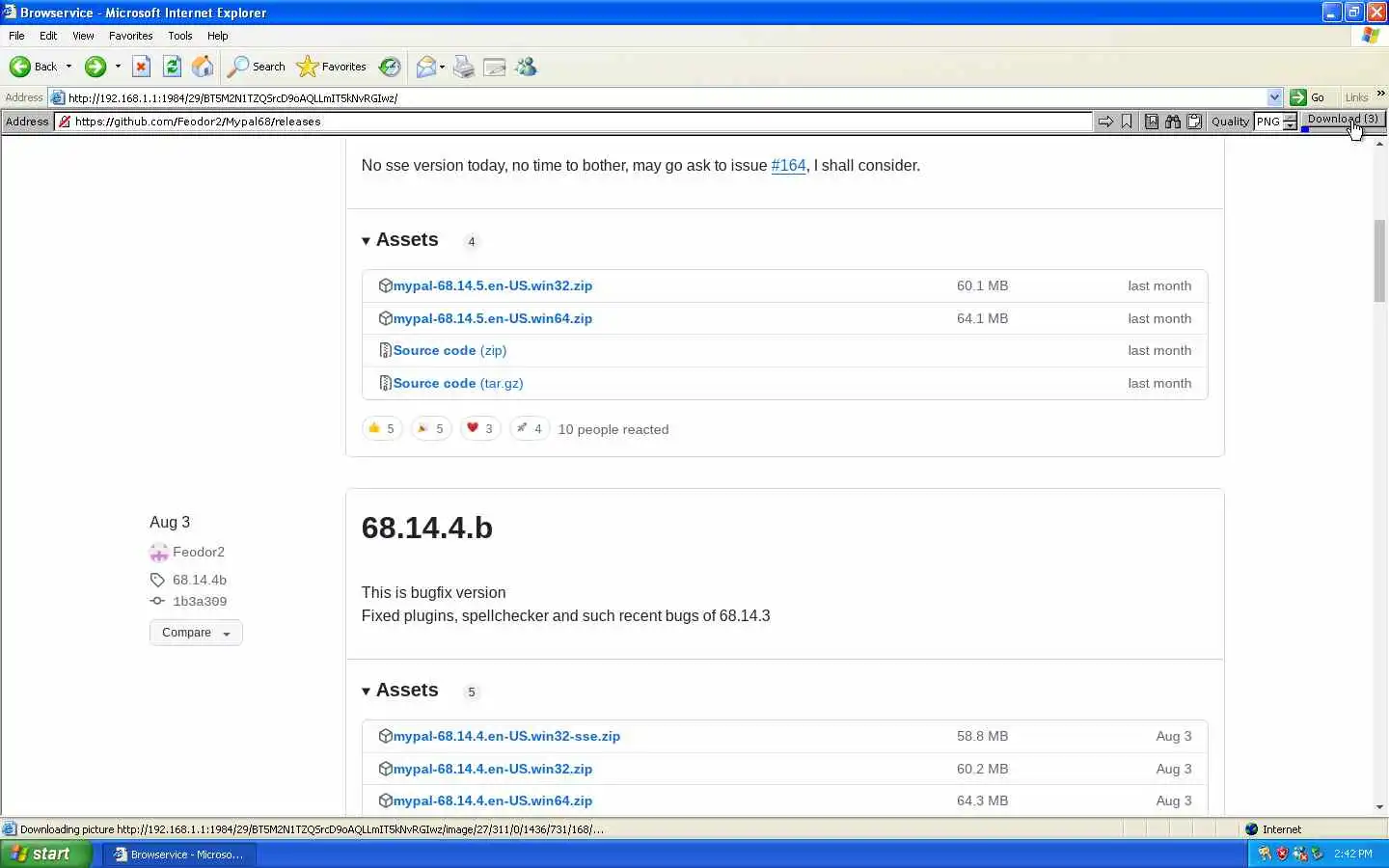Click the IE address field with 192.168.1.1 URL

click(666, 97)
